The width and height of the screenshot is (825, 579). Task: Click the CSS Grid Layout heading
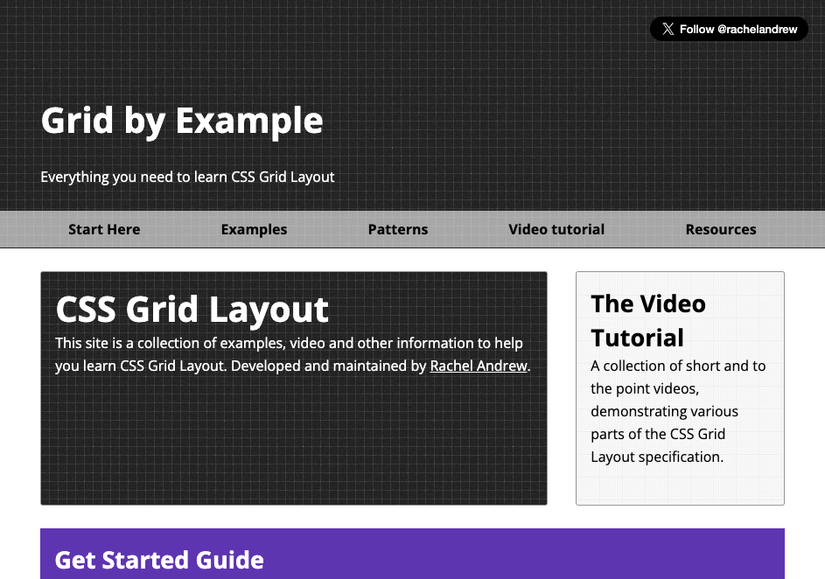point(192,310)
